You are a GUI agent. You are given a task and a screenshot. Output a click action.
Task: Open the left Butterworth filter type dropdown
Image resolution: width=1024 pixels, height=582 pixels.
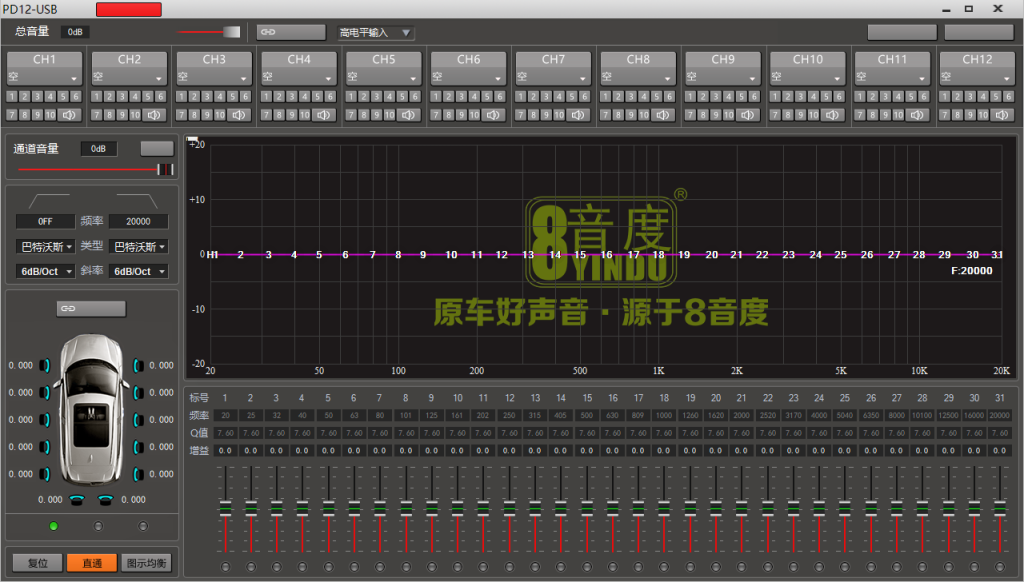45,247
